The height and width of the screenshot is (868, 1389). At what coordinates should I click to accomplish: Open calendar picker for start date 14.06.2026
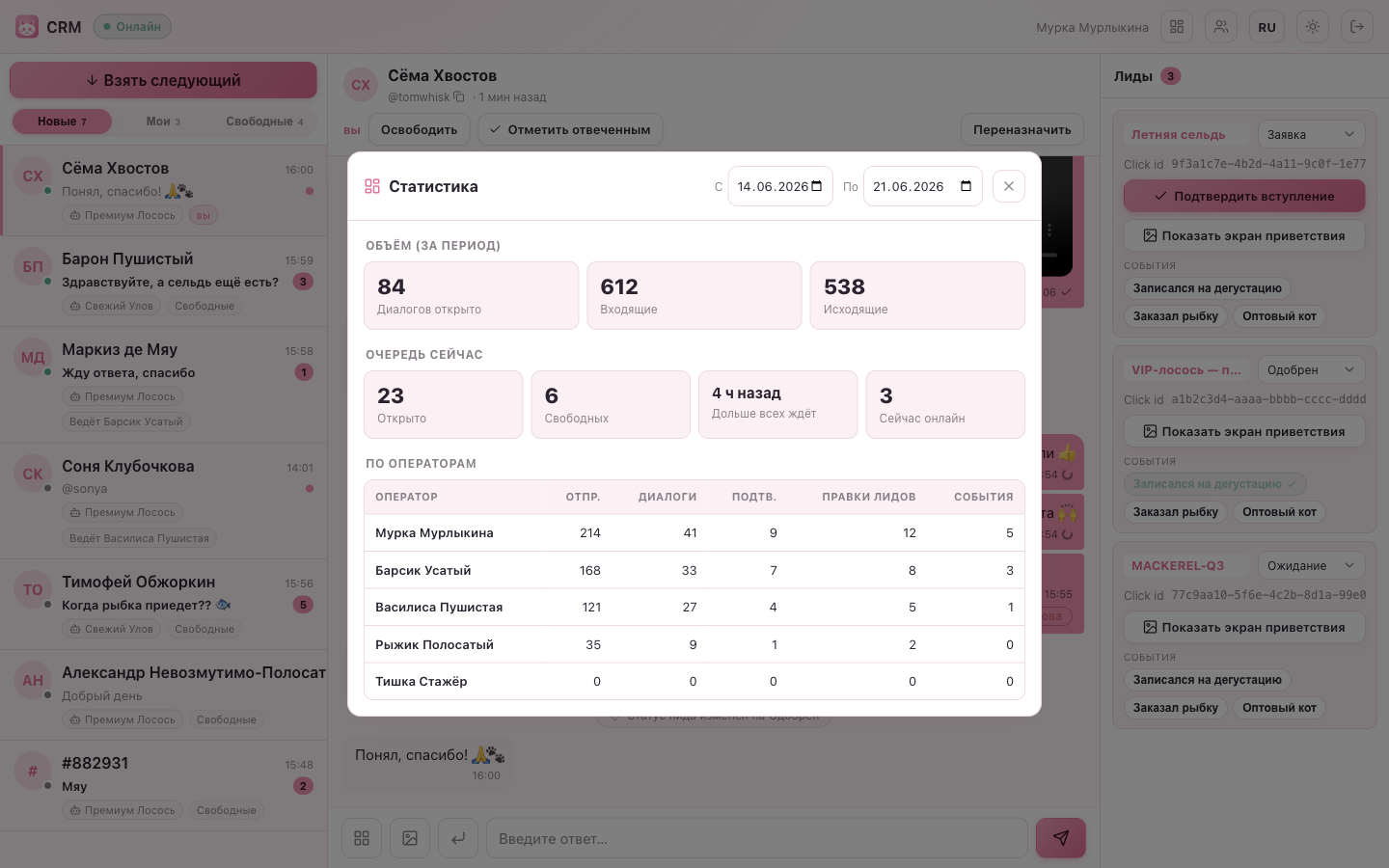[817, 186]
